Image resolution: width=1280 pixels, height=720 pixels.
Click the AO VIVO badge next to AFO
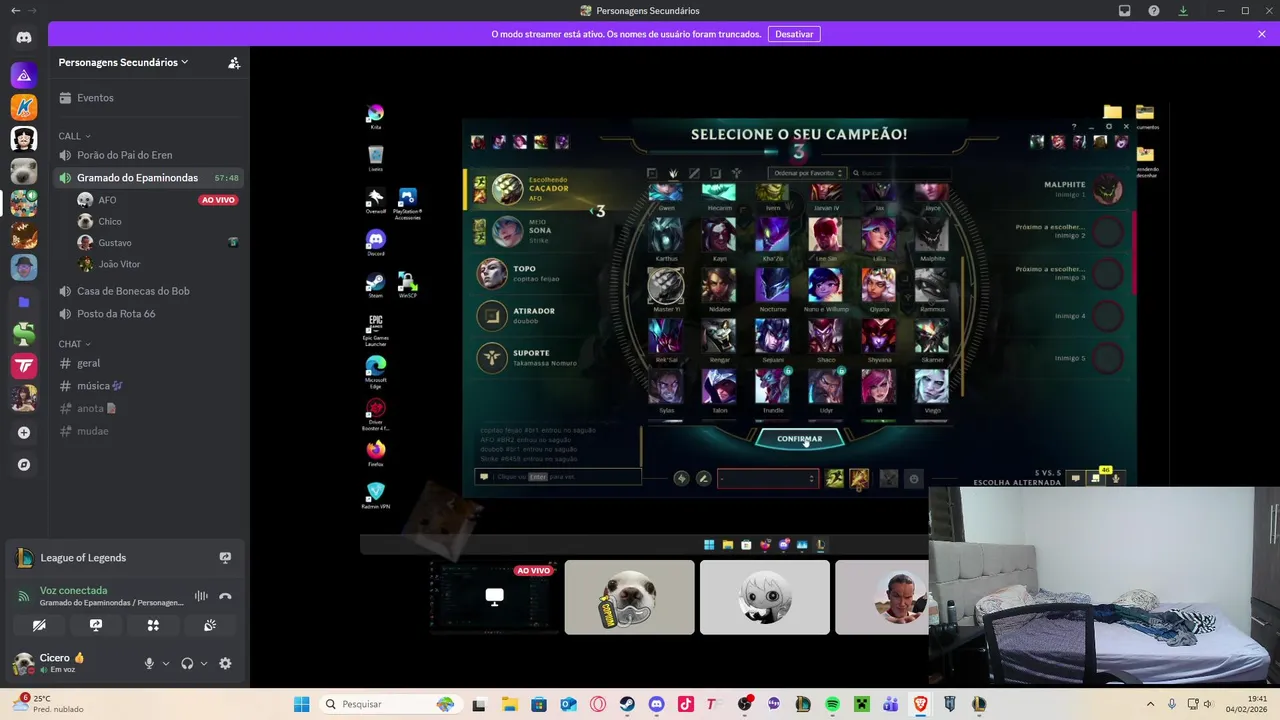point(218,200)
